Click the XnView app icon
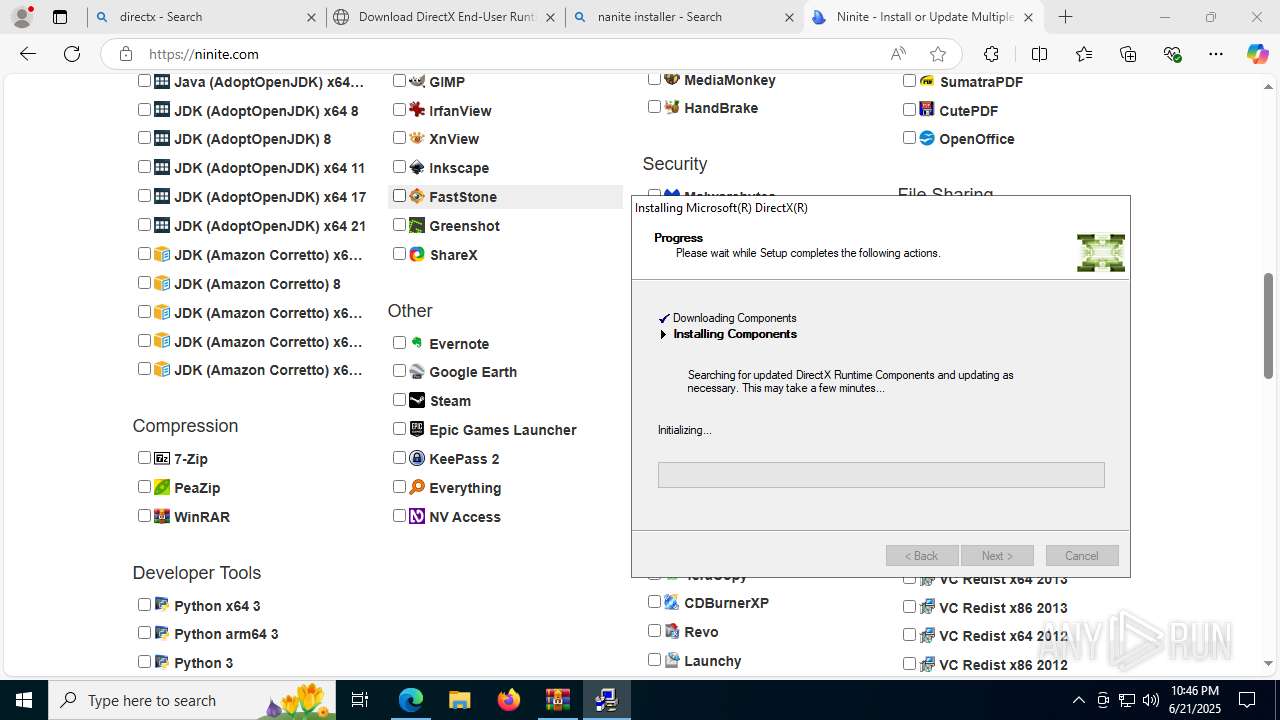The image size is (1280, 720). click(x=417, y=138)
